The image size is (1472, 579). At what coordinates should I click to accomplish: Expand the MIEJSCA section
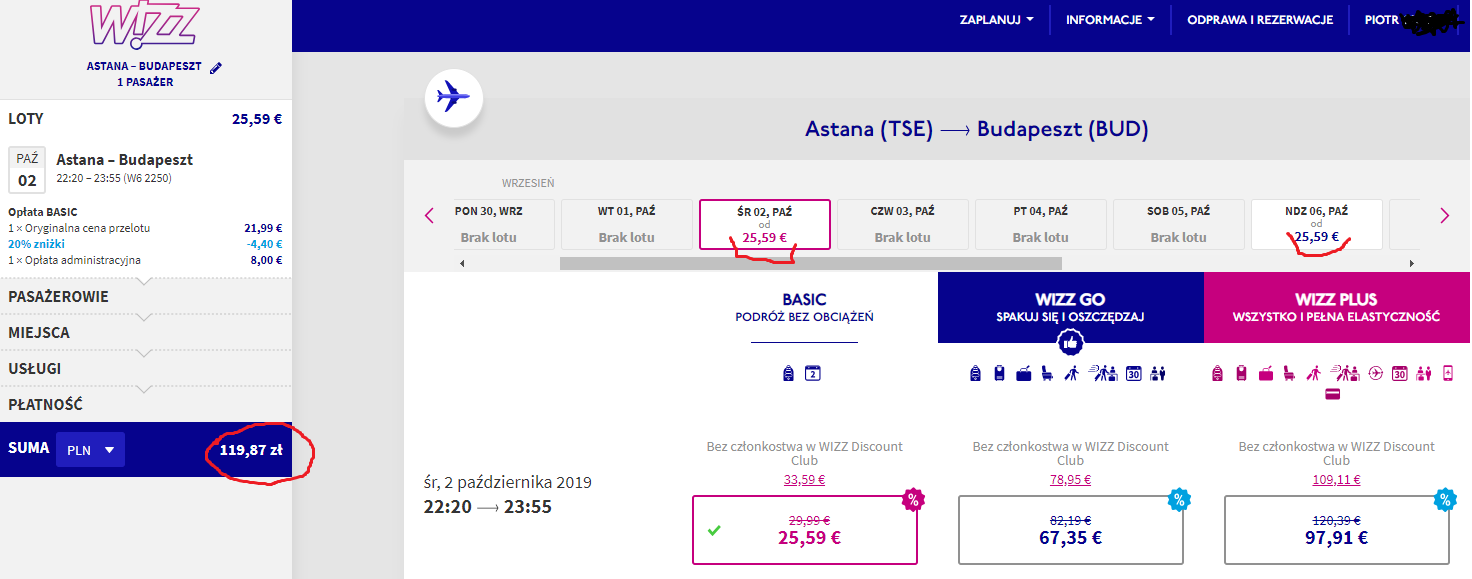pos(146,333)
